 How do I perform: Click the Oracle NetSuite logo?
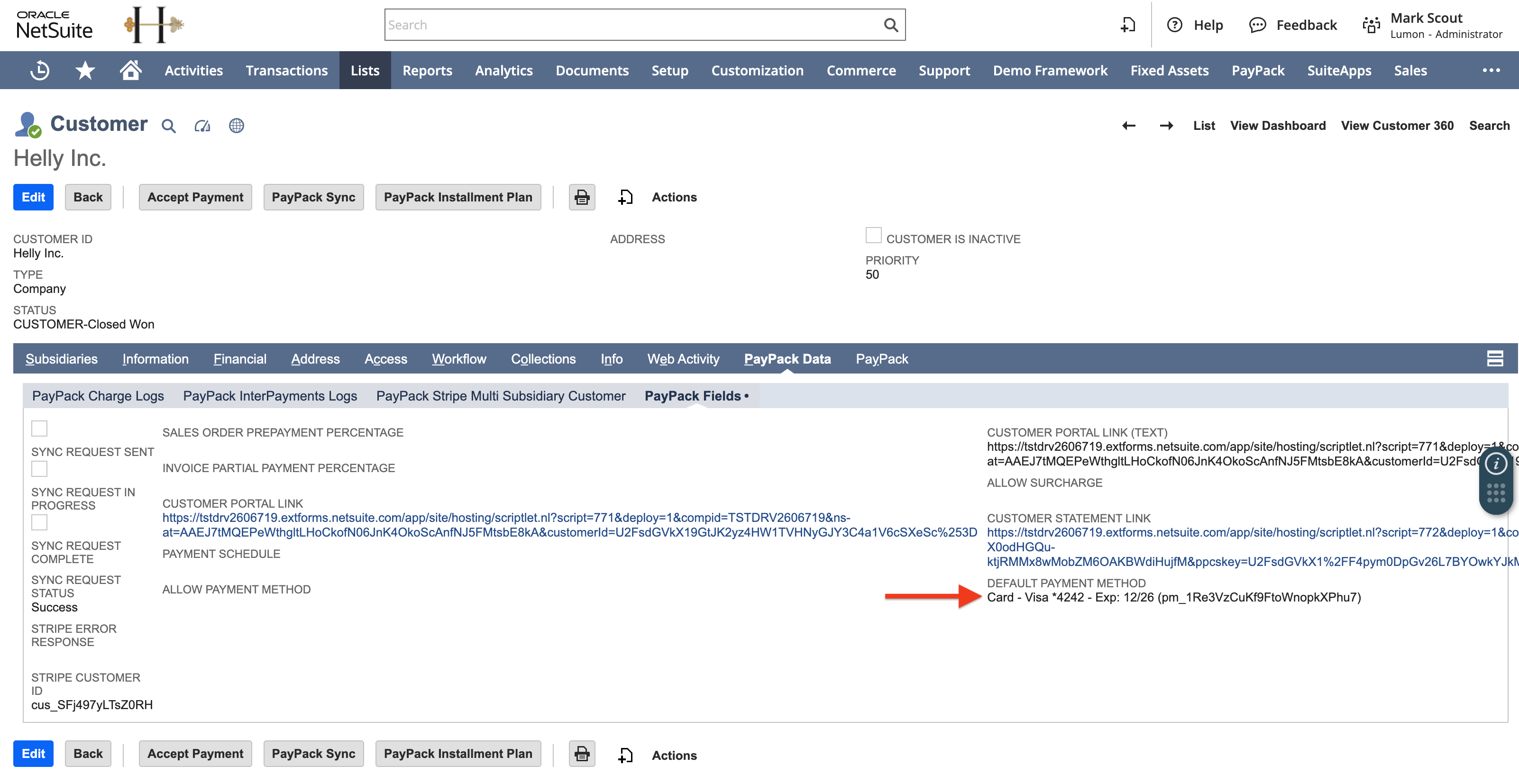pyautogui.click(x=54, y=25)
